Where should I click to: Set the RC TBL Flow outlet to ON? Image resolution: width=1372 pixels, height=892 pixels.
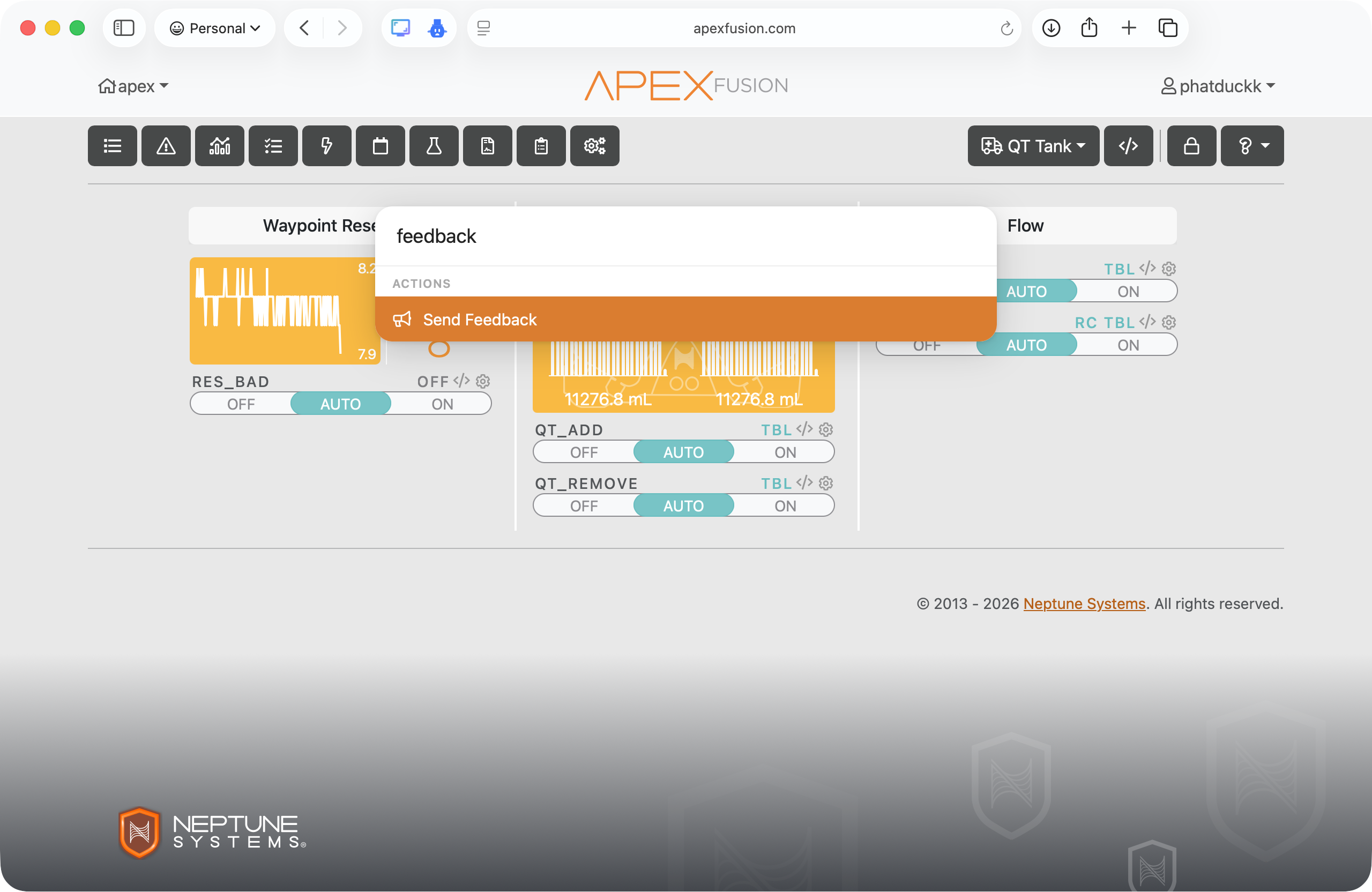(1128, 345)
